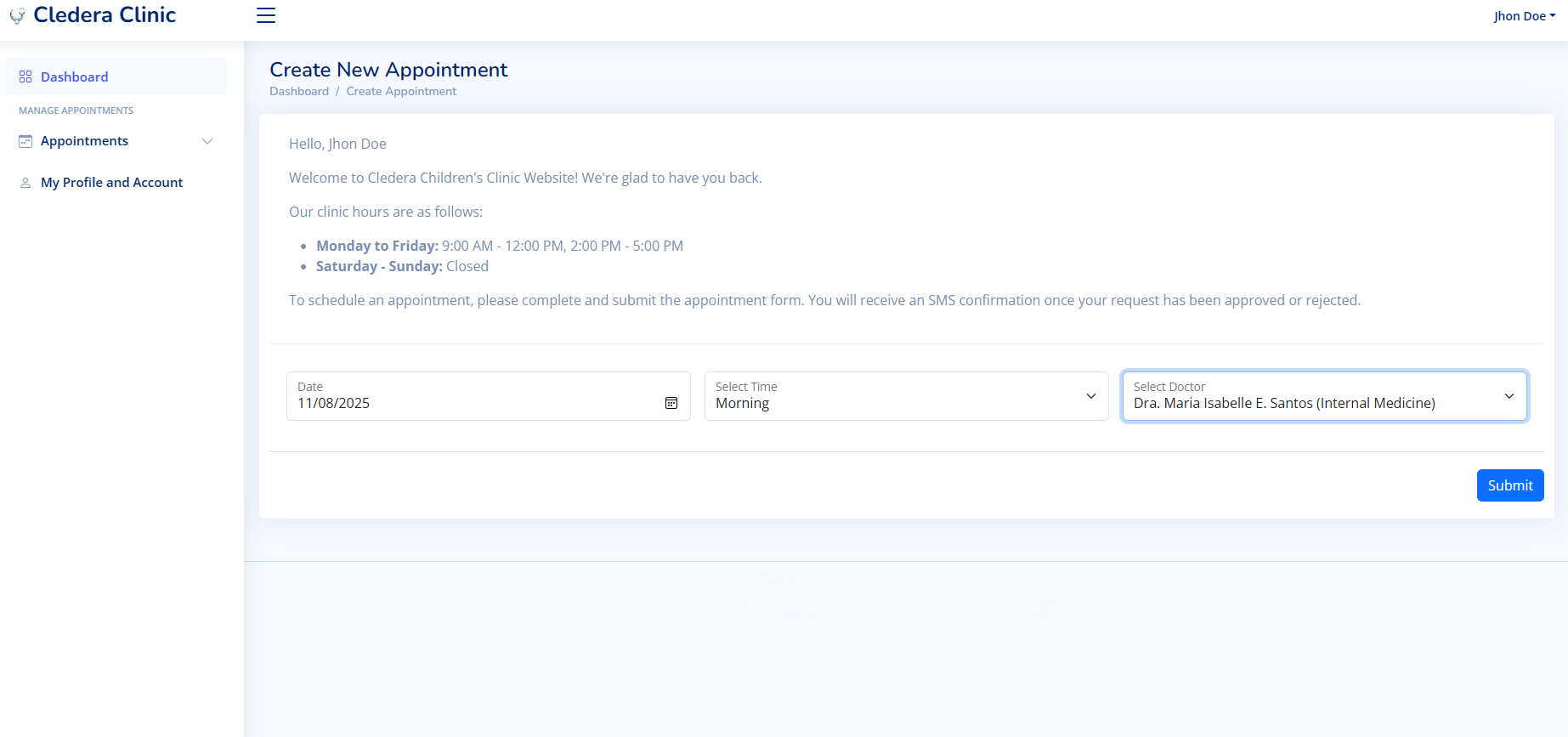Open My Profile and Account page
The width and height of the screenshot is (1568, 737).
[111, 183]
